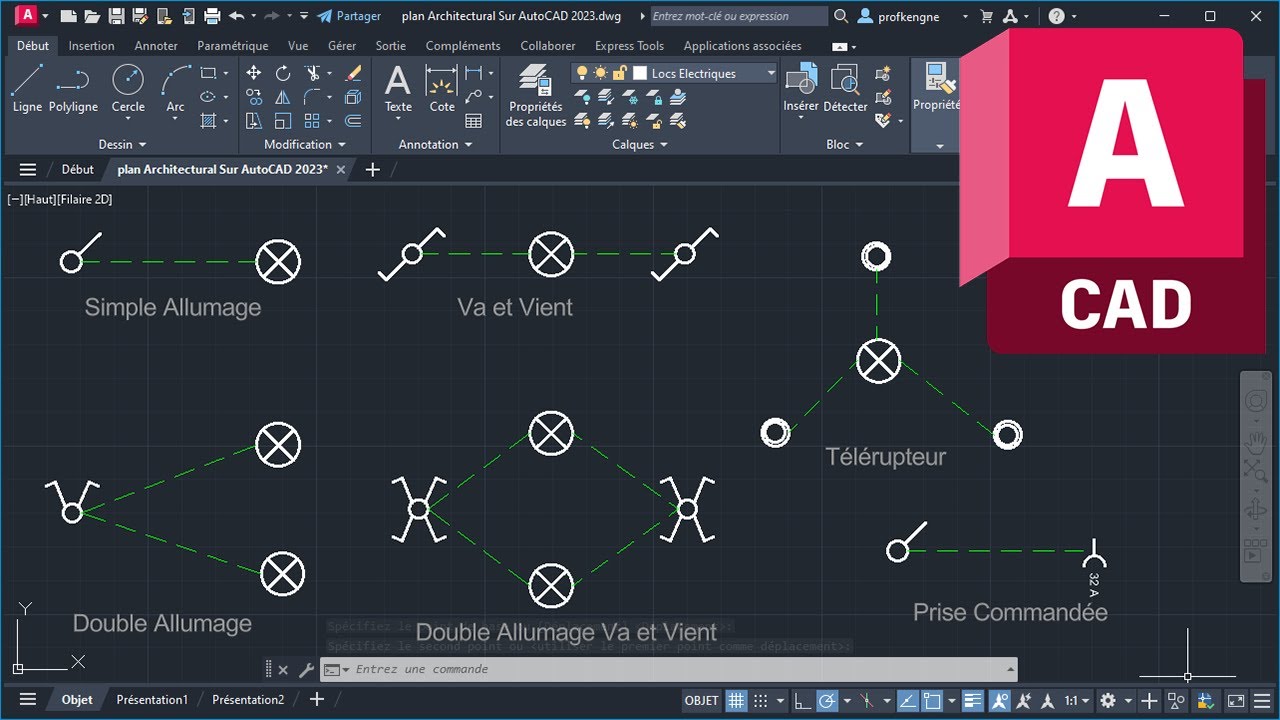Open the Locs Electriques layer dropdown
Image resolution: width=1280 pixels, height=720 pixels.
click(x=771, y=73)
